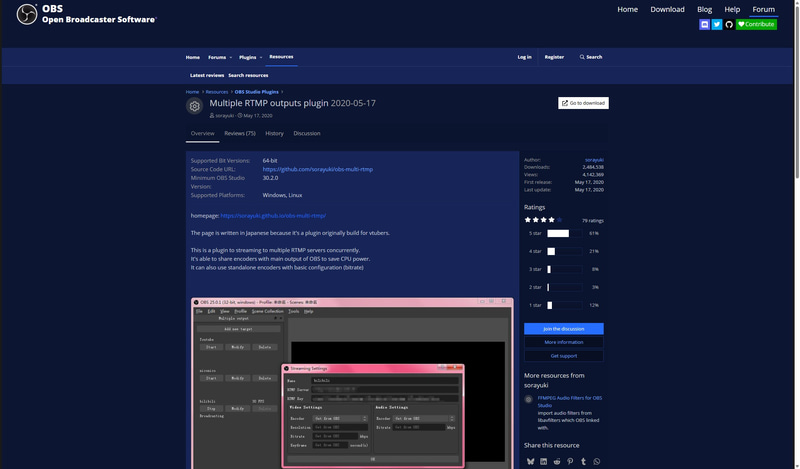Click the Downloads value 2,484,538
The height and width of the screenshot is (469, 800).
[x=593, y=167]
